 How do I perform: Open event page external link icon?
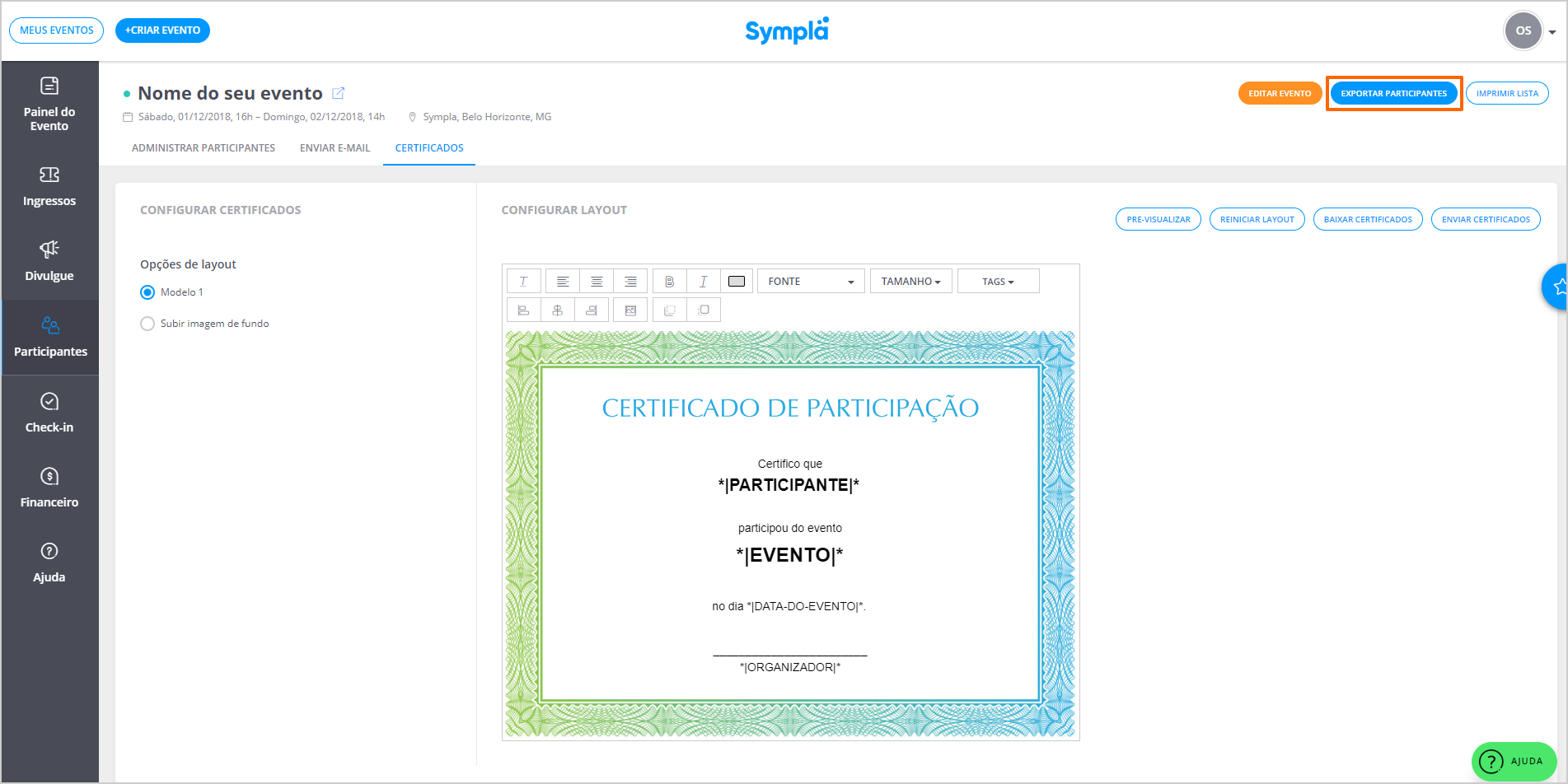338,93
